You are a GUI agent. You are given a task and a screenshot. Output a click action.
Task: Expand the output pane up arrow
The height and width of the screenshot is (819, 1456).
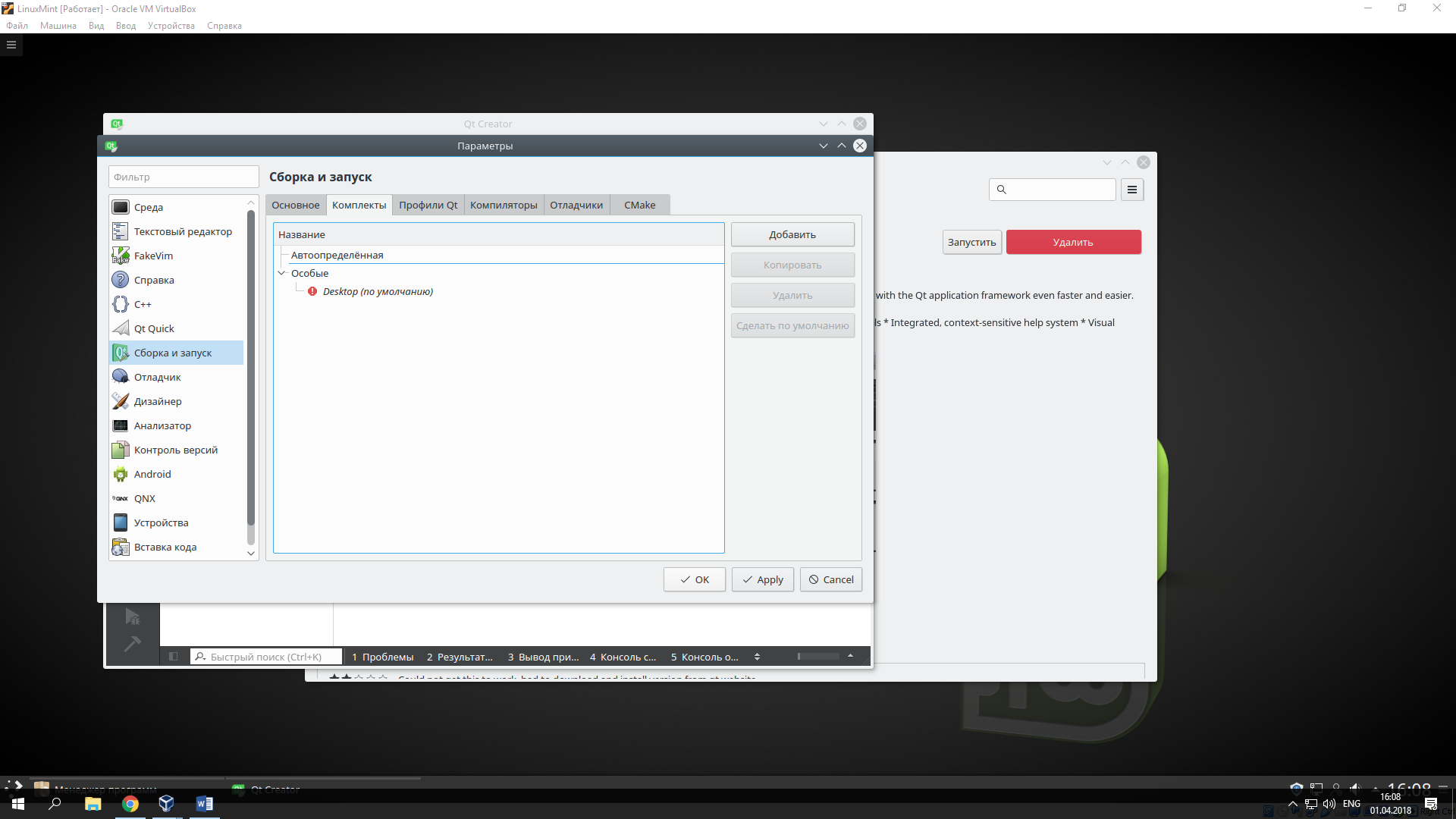[x=850, y=656]
